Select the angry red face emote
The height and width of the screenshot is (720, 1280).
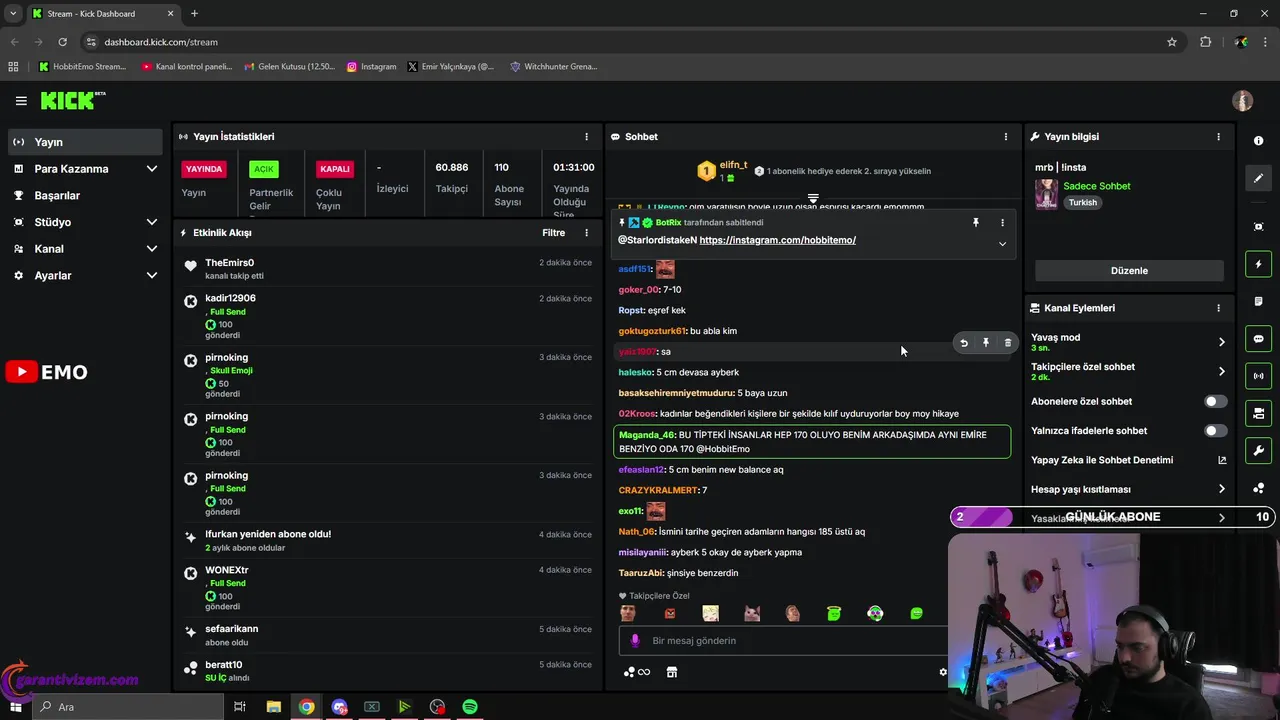[670, 613]
